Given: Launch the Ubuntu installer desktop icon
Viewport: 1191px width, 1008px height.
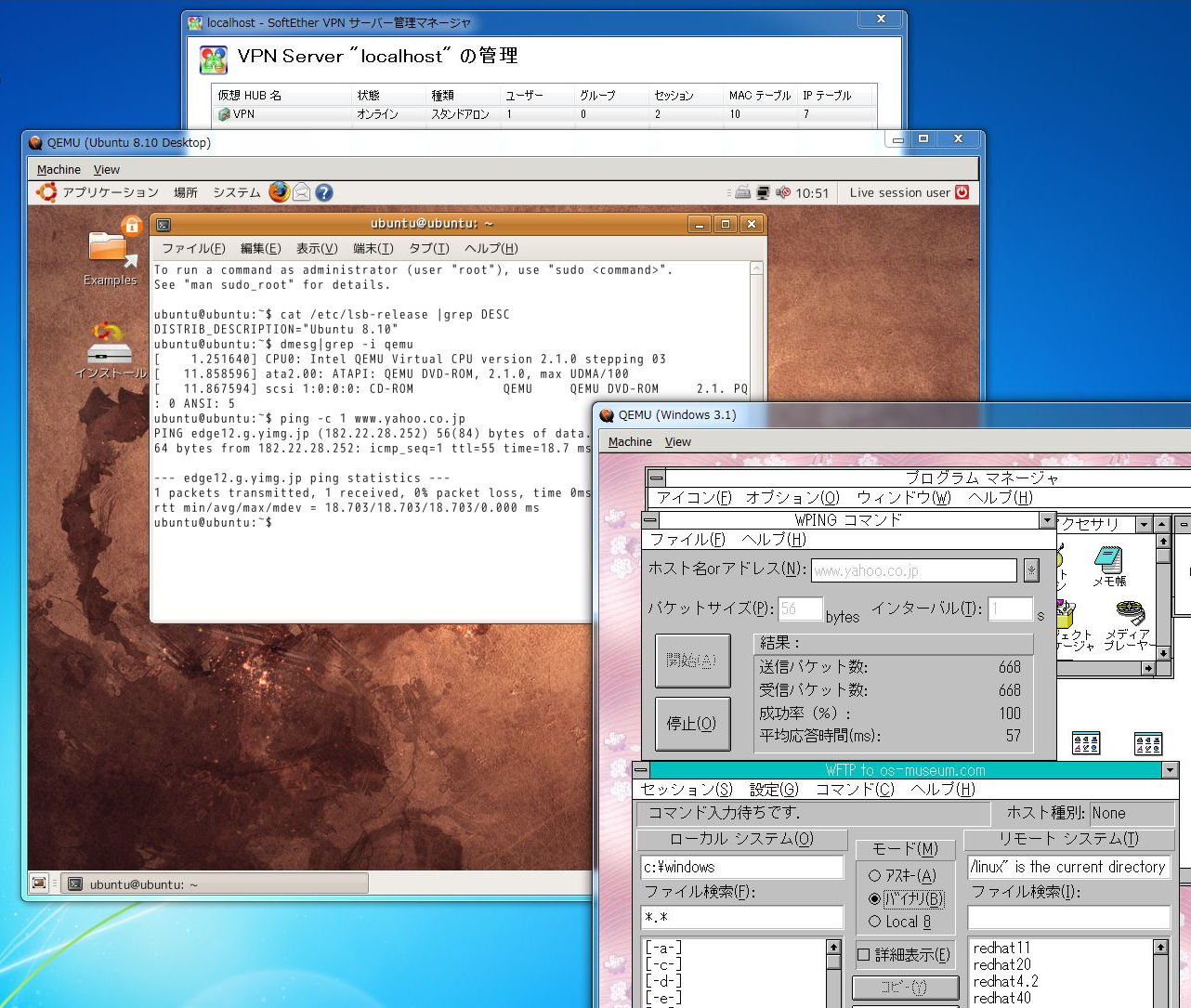Looking at the screenshot, I should coord(110,350).
